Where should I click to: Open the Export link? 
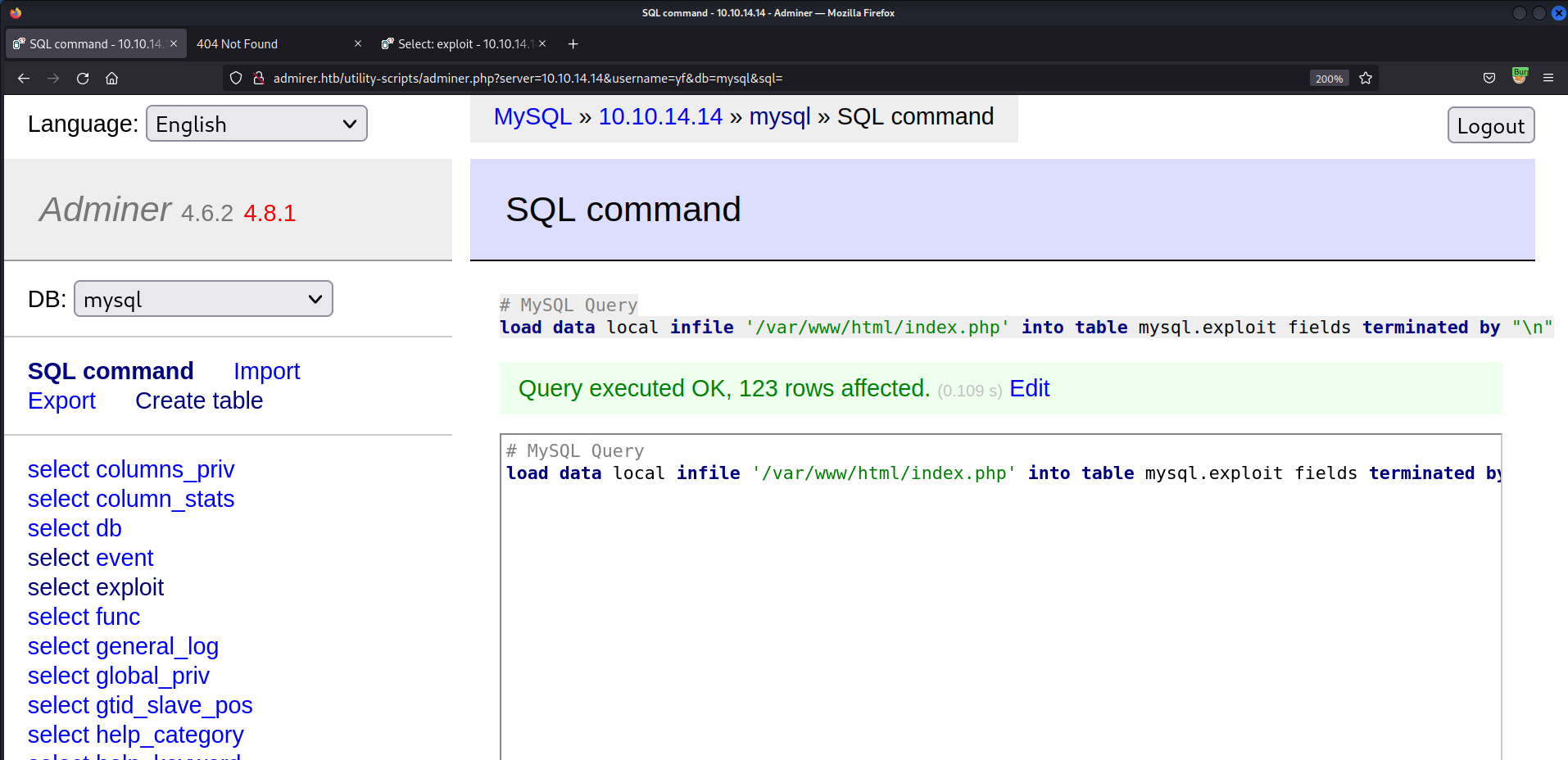[x=61, y=400]
